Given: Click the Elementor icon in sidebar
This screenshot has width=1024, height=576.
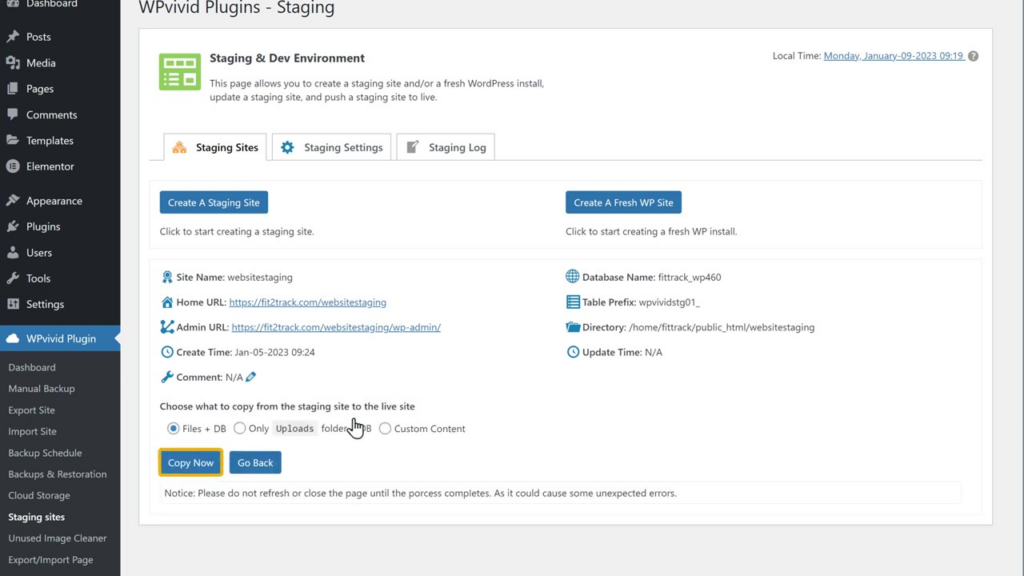Looking at the screenshot, I should [x=13, y=167].
